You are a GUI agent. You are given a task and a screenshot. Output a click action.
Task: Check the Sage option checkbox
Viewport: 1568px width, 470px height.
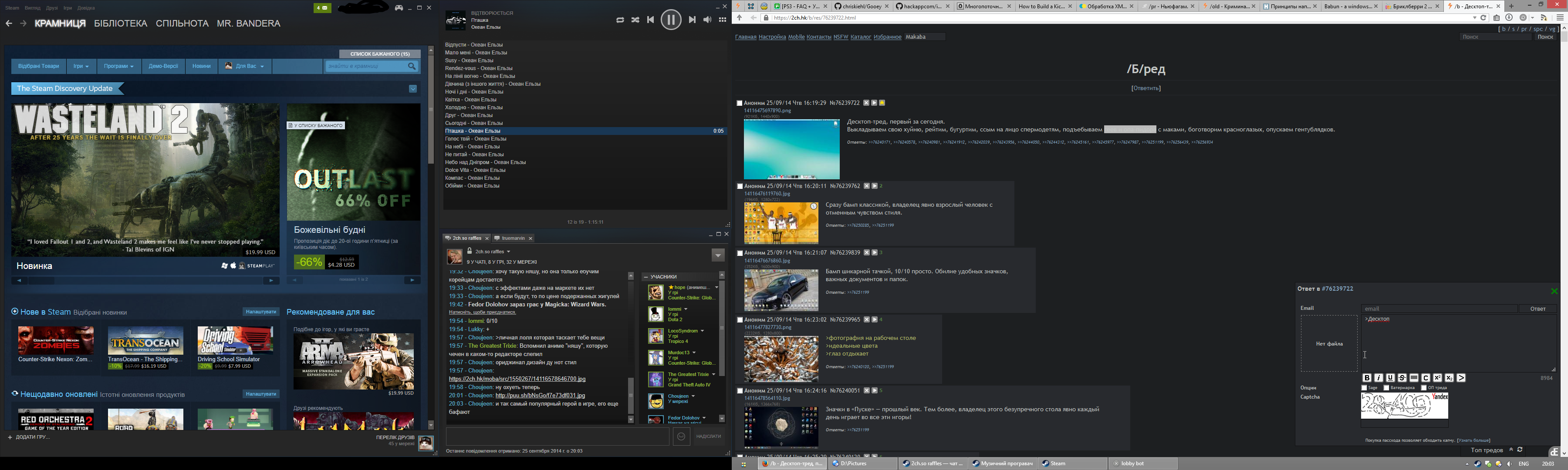tap(1364, 388)
